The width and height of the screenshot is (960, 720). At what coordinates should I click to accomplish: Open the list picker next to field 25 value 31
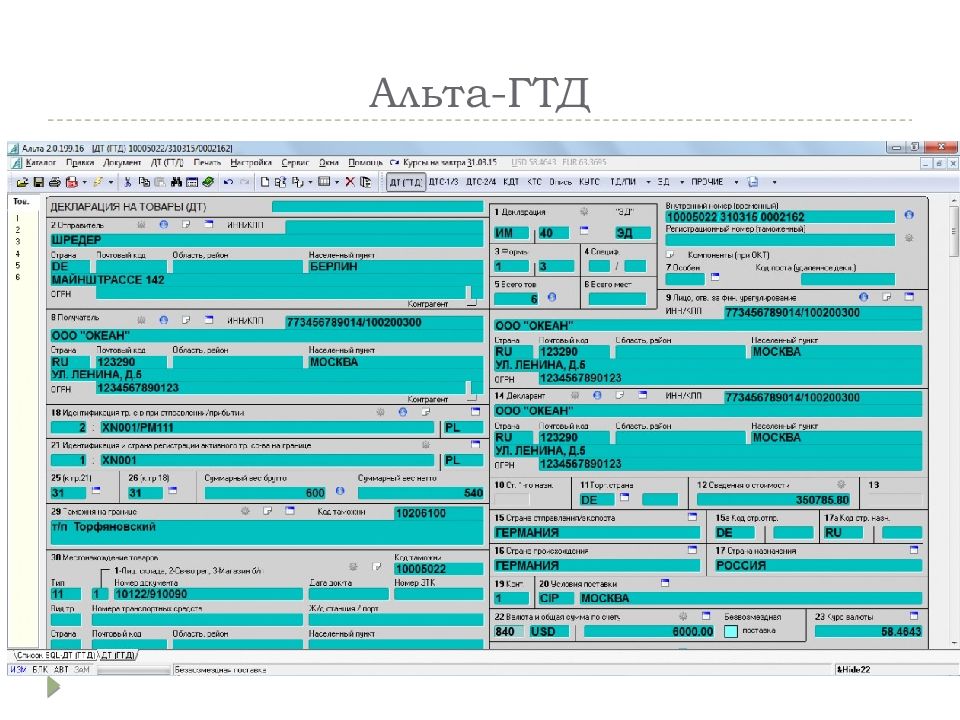click(x=96, y=491)
